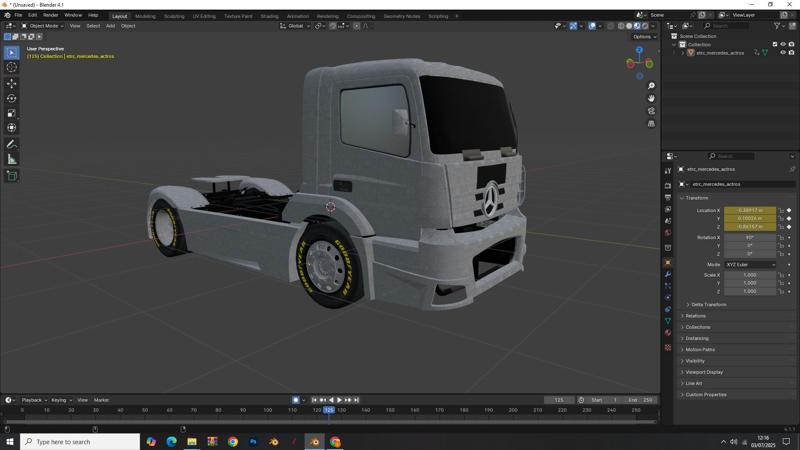The height and width of the screenshot is (450, 800).
Task: Open the Render menu
Action: point(51,15)
